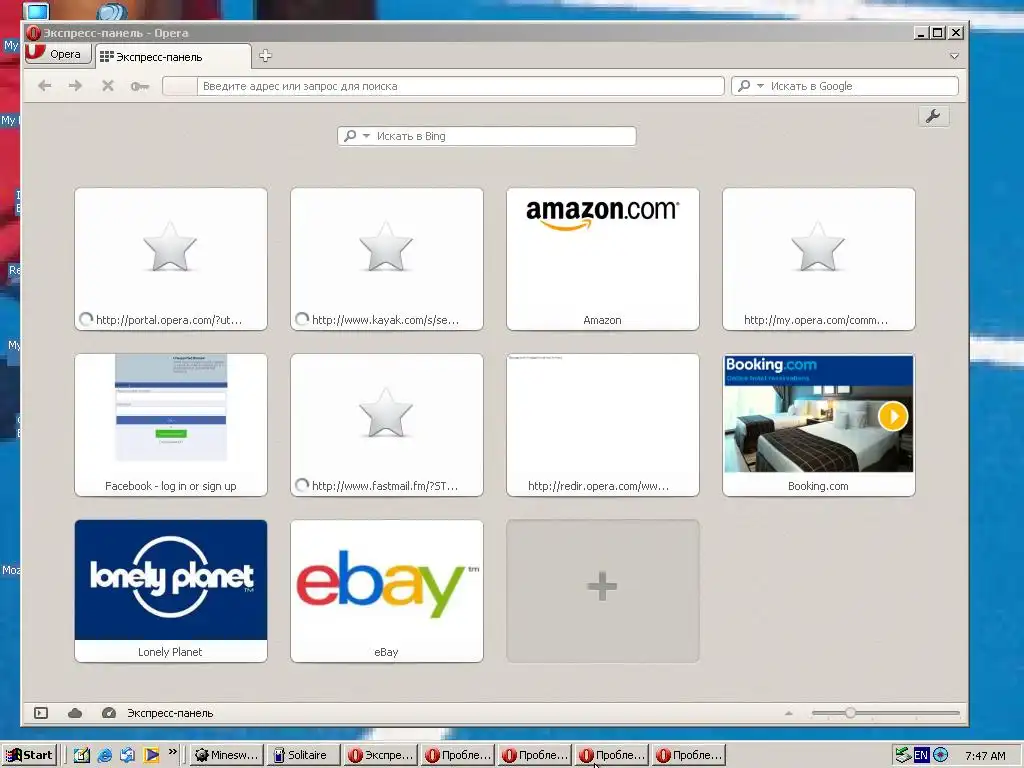Open fastmail.fm speed dial tile
Image resolution: width=1024 pixels, height=768 pixels.
point(387,425)
